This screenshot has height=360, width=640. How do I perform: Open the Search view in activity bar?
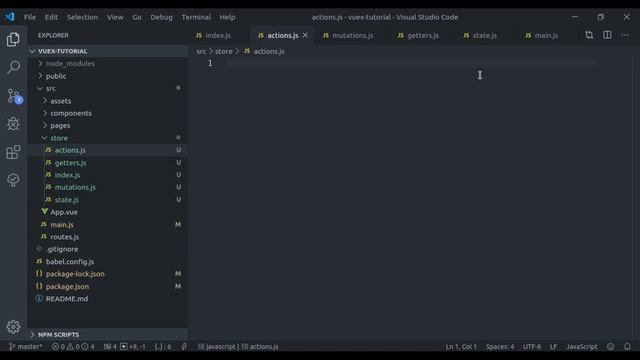pyautogui.click(x=13, y=67)
